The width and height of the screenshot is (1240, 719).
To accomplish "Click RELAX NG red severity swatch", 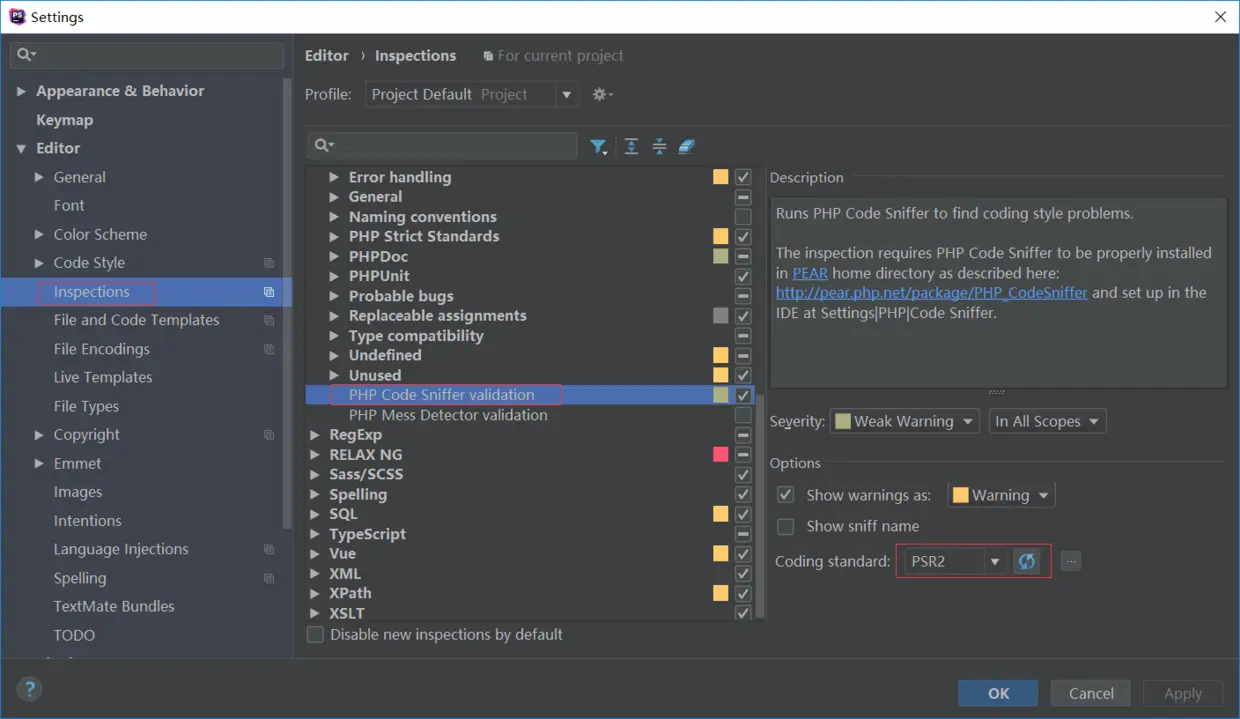I will click(721, 454).
